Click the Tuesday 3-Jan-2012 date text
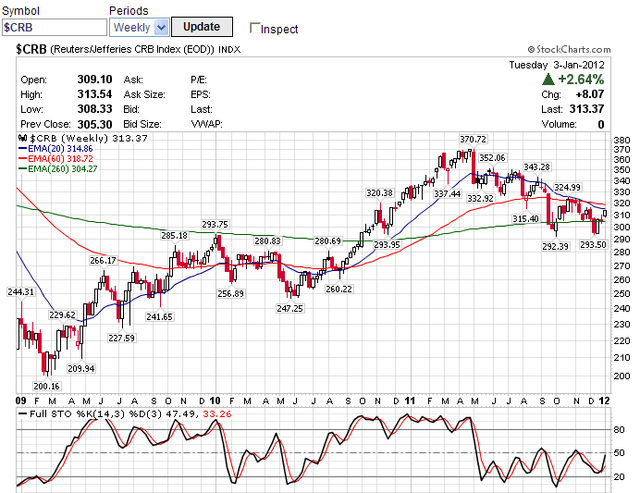 tap(557, 65)
